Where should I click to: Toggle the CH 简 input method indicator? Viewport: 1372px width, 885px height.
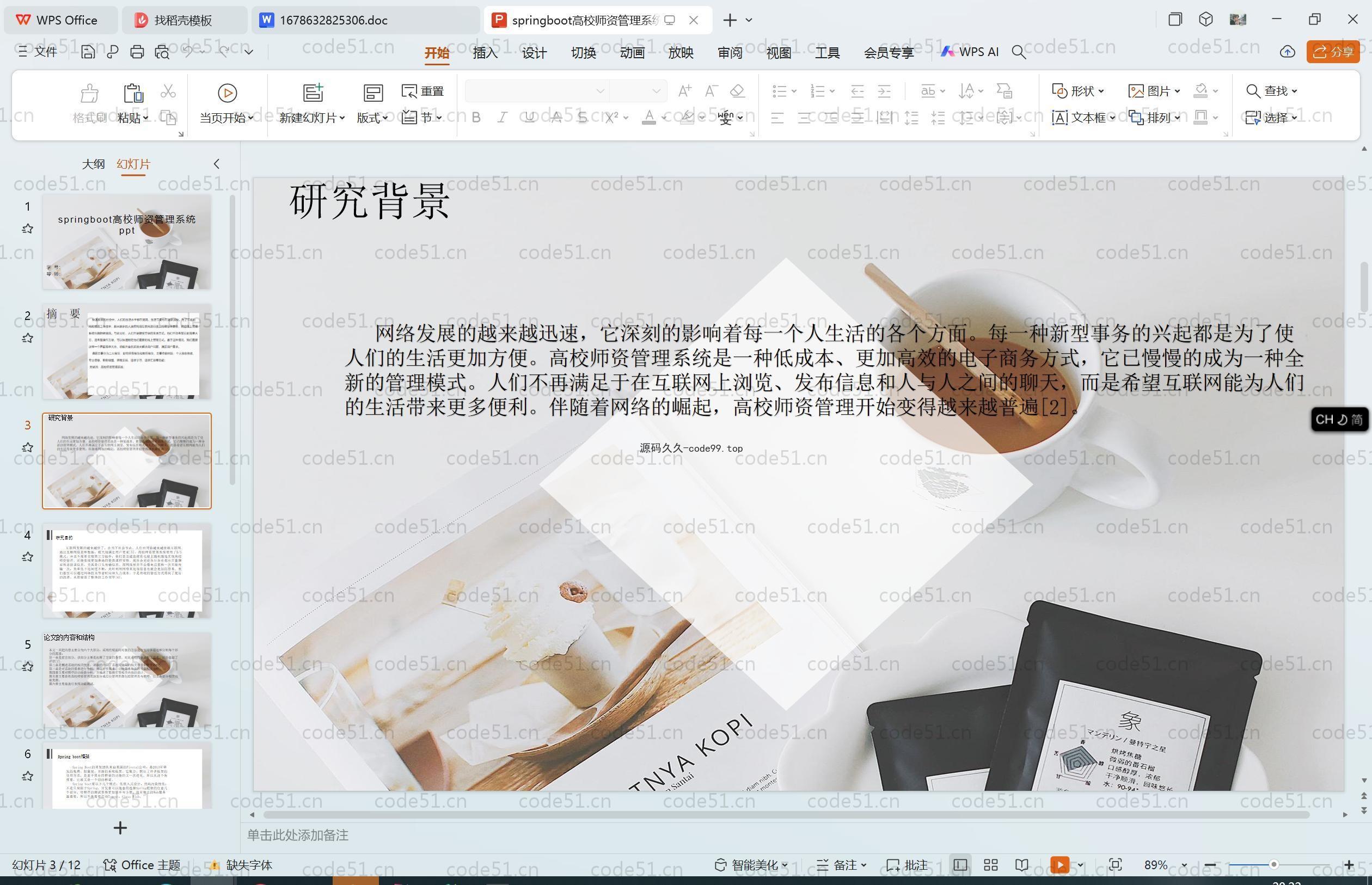(1339, 420)
